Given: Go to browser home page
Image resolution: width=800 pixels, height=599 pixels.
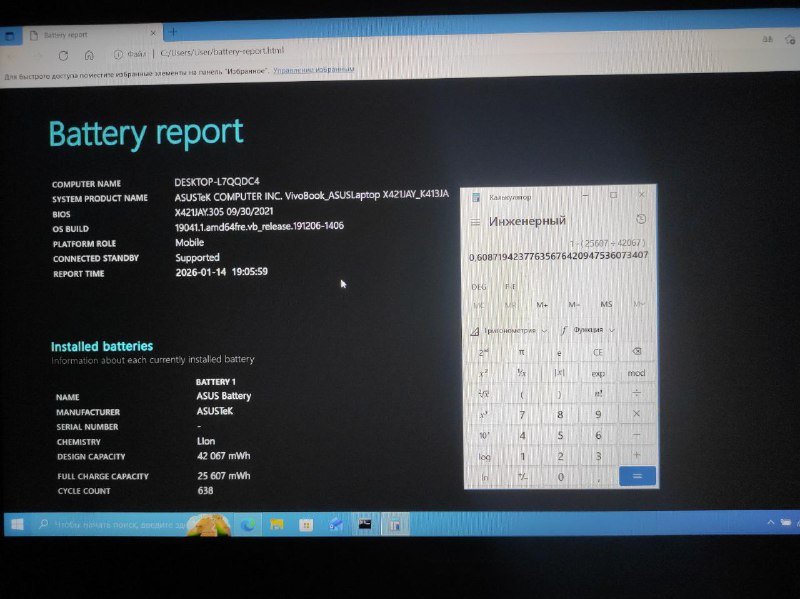Looking at the screenshot, I should [89, 55].
